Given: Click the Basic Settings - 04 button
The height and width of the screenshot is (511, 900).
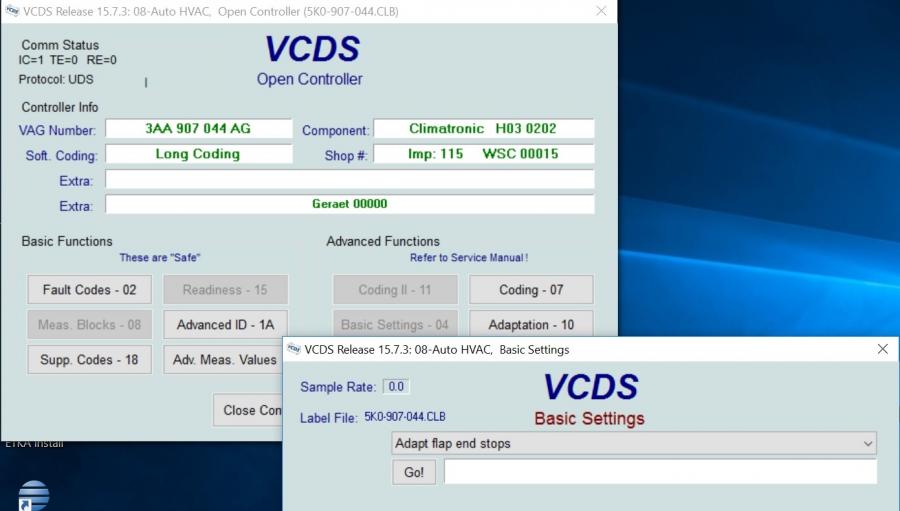Looking at the screenshot, I should coord(395,324).
